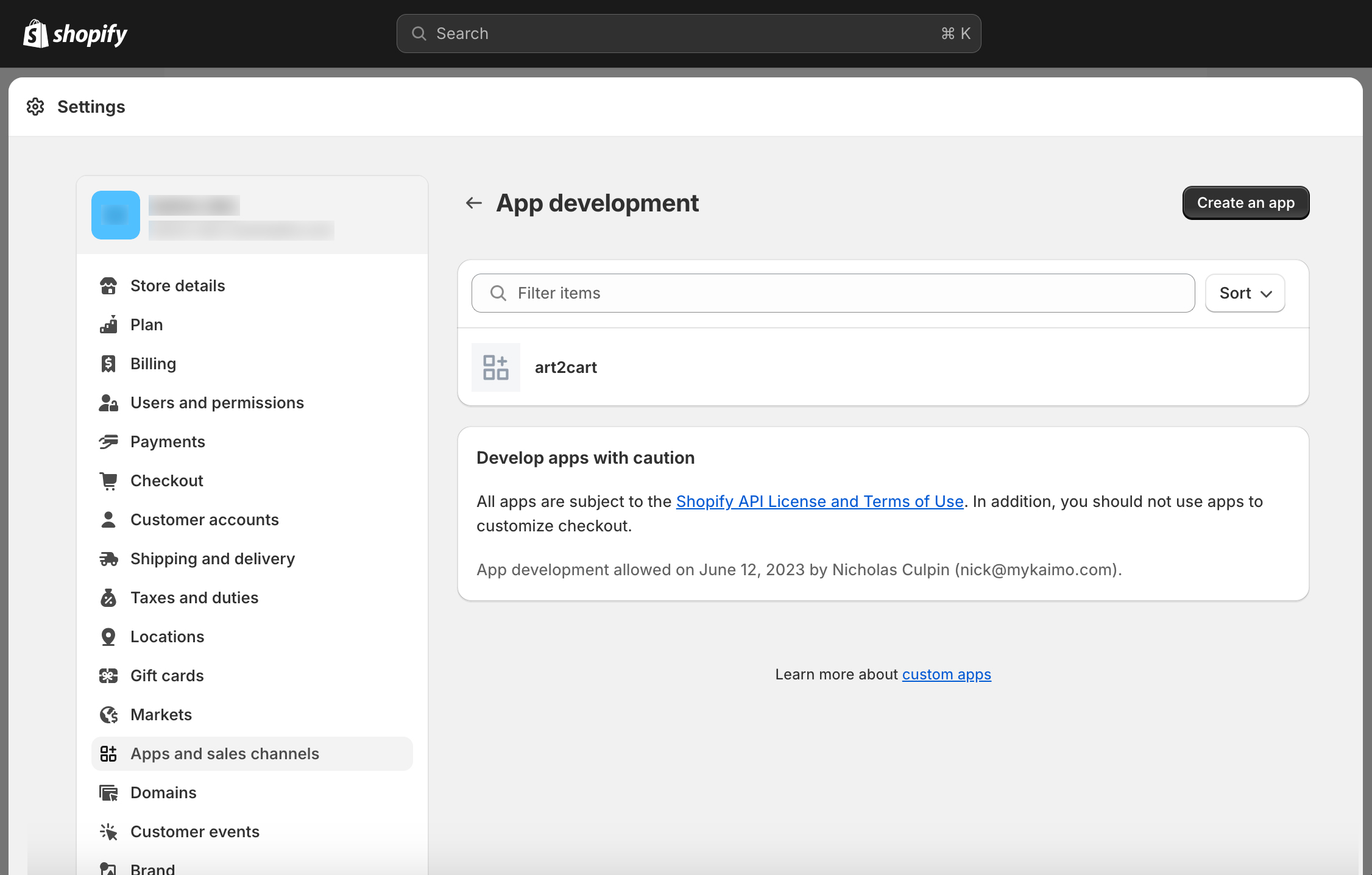Viewport: 1372px width, 875px height.
Task: Follow the custom apps link
Action: pyautogui.click(x=946, y=675)
